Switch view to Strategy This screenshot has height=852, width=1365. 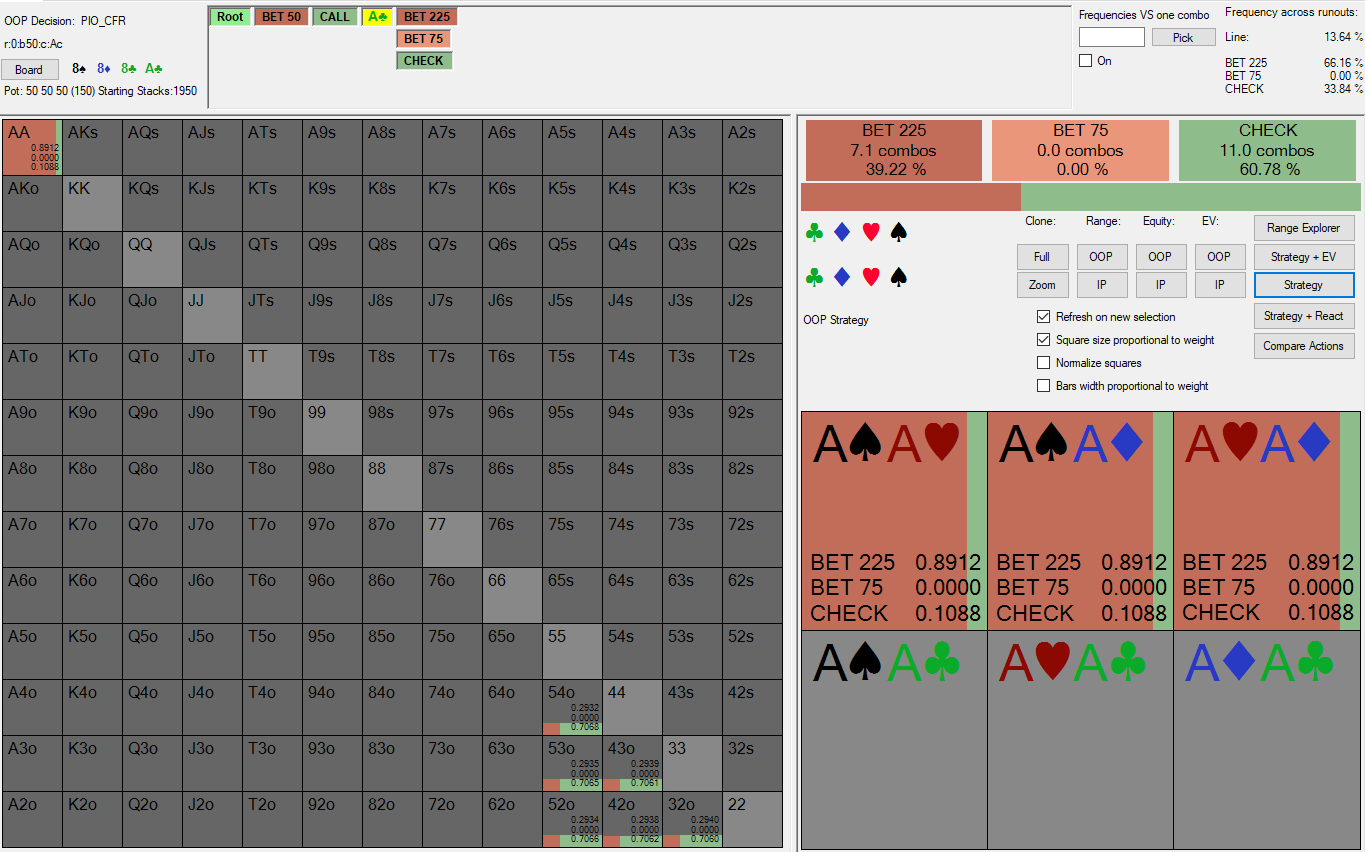[x=1304, y=285]
